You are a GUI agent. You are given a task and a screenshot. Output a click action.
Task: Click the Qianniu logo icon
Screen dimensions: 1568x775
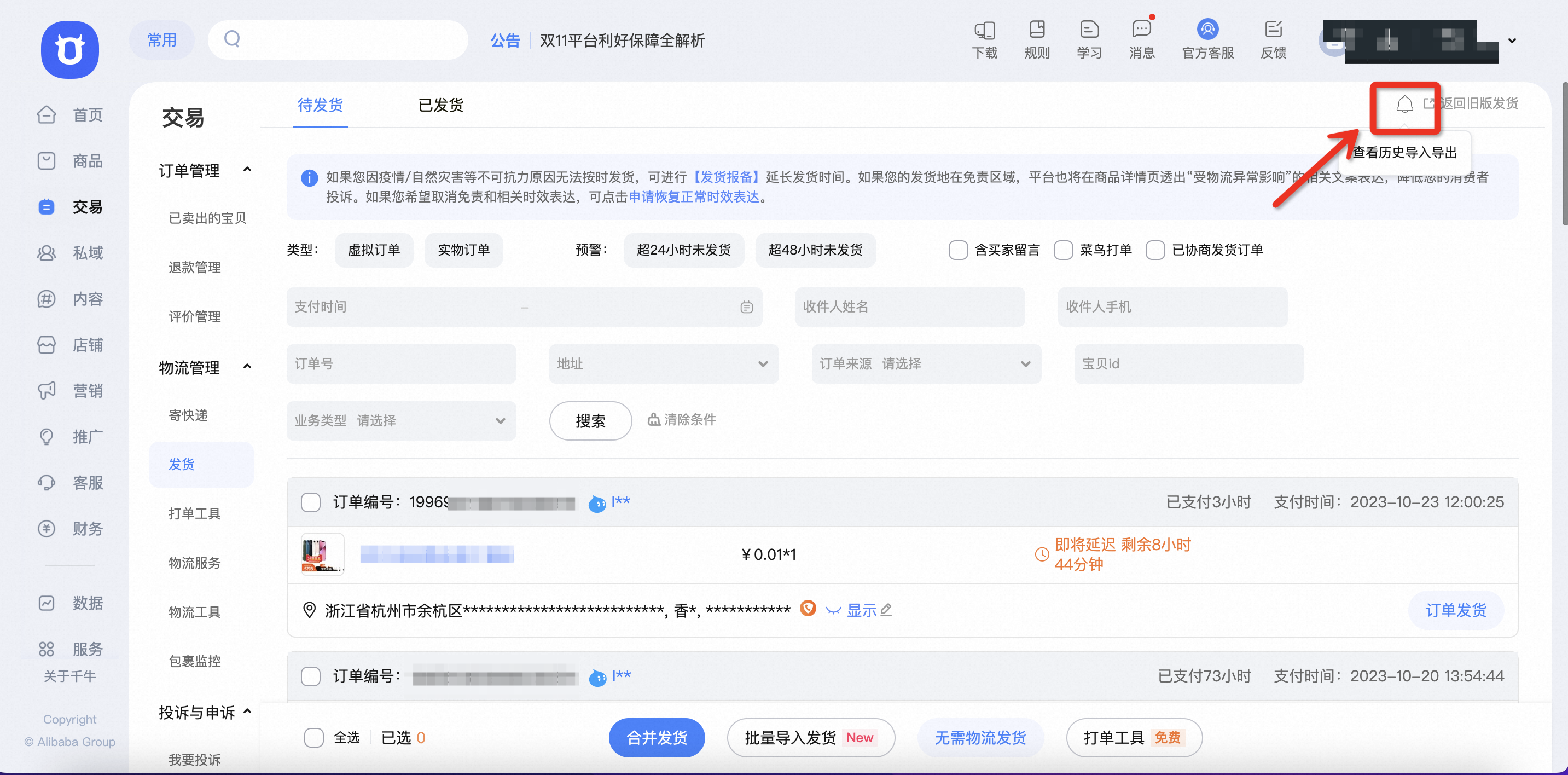tap(70, 49)
